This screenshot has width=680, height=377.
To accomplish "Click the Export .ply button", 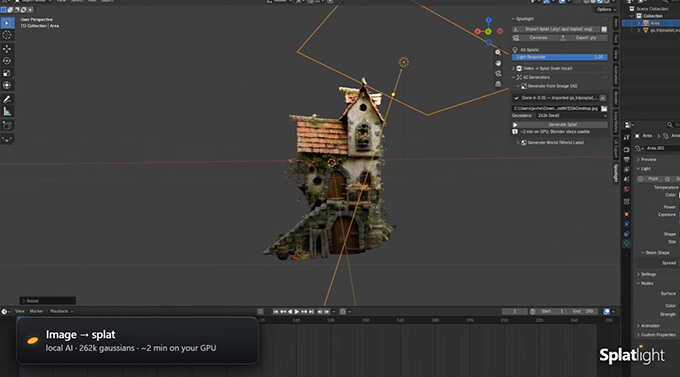I will (582, 38).
